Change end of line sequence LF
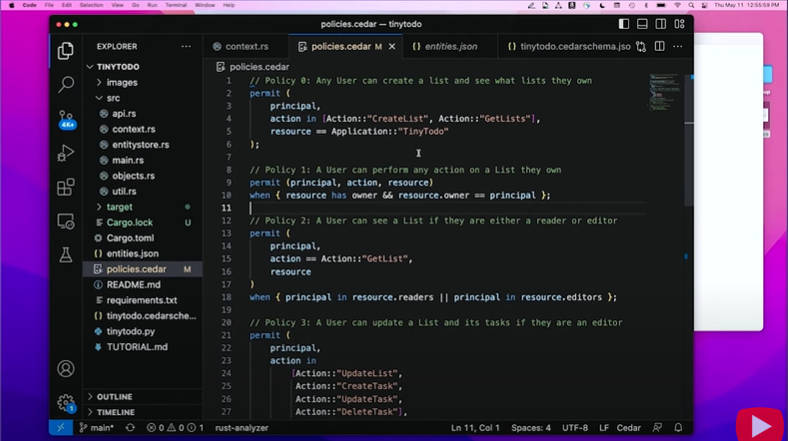Image resolution: width=788 pixels, height=441 pixels. (x=604, y=428)
